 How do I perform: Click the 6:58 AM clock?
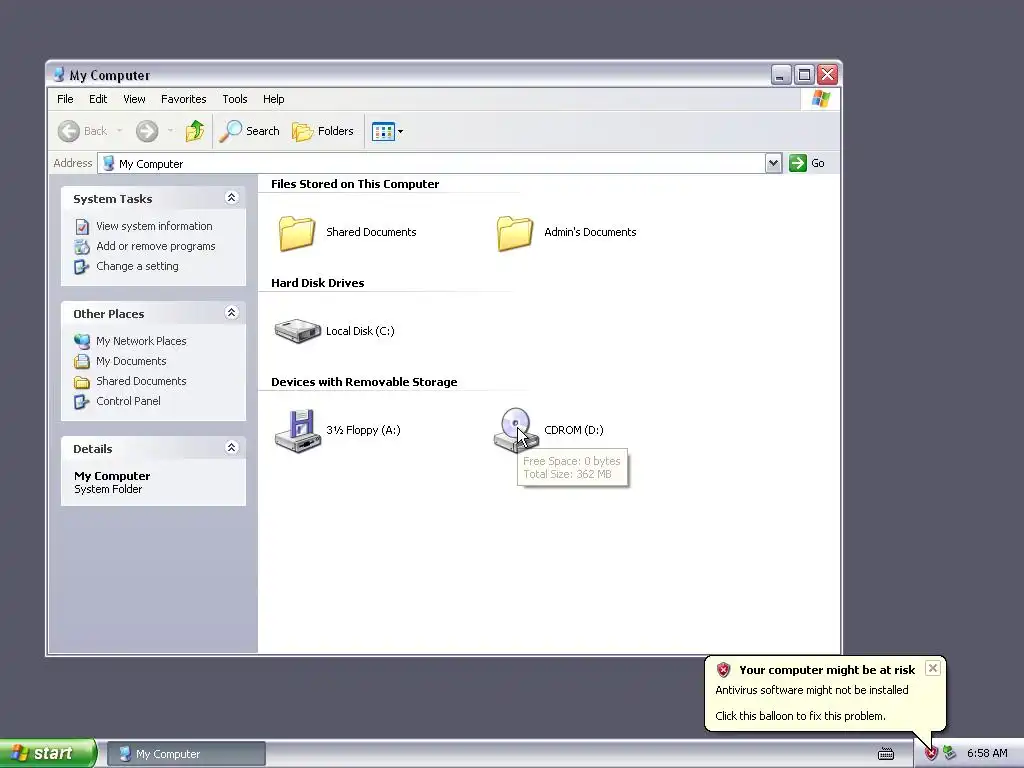click(987, 754)
